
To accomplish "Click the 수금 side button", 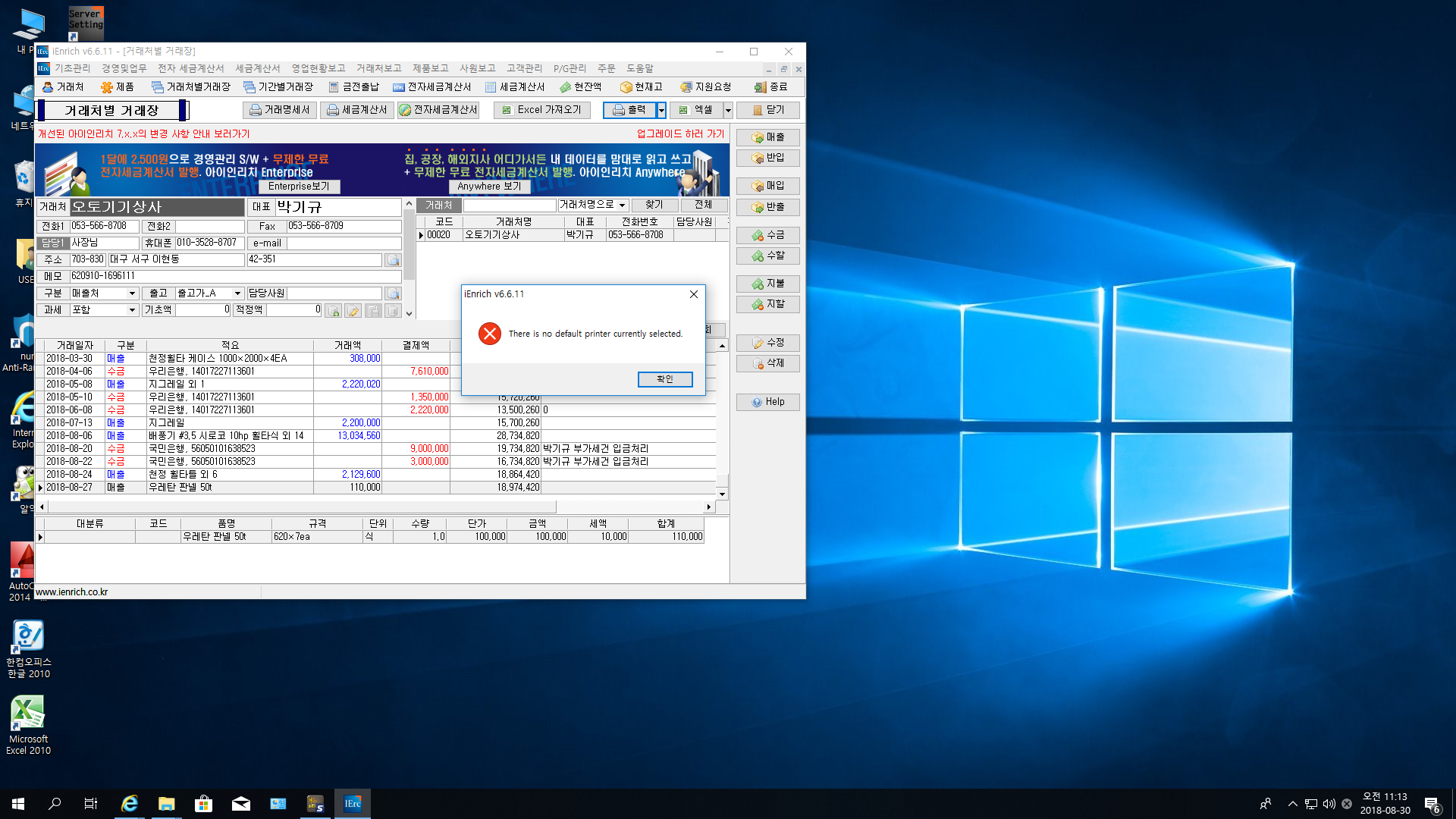I will click(x=767, y=235).
